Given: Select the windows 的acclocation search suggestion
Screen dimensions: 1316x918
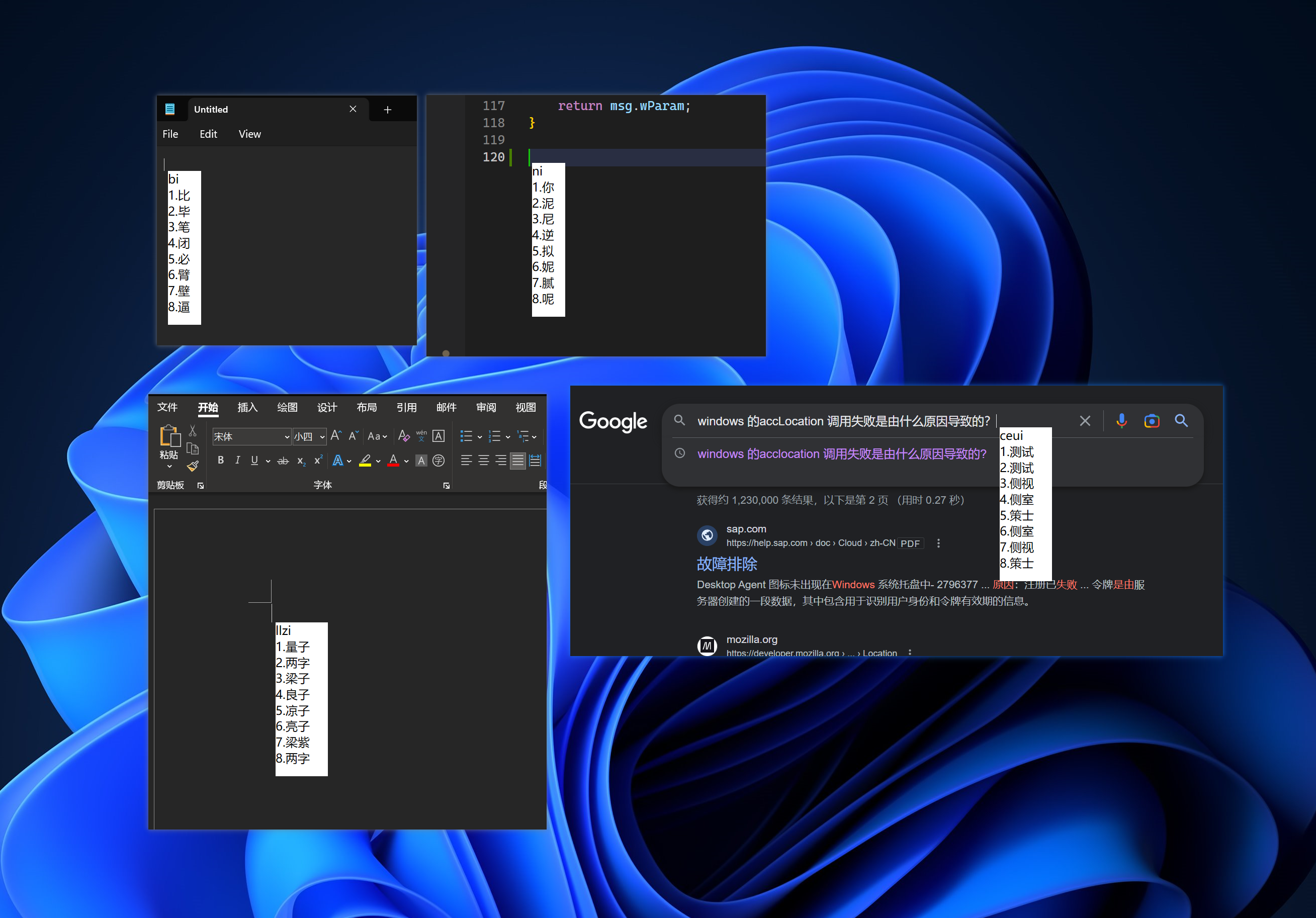Looking at the screenshot, I should click(841, 454).
